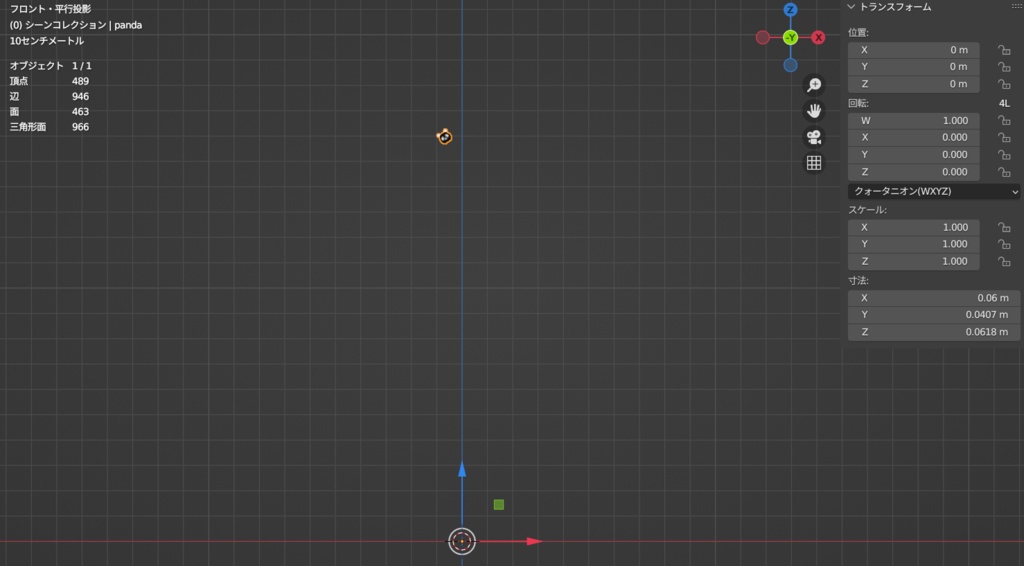Screen dimensions: 1024x566
Task: Click the 回転: section label
Action: pos(858,103)
